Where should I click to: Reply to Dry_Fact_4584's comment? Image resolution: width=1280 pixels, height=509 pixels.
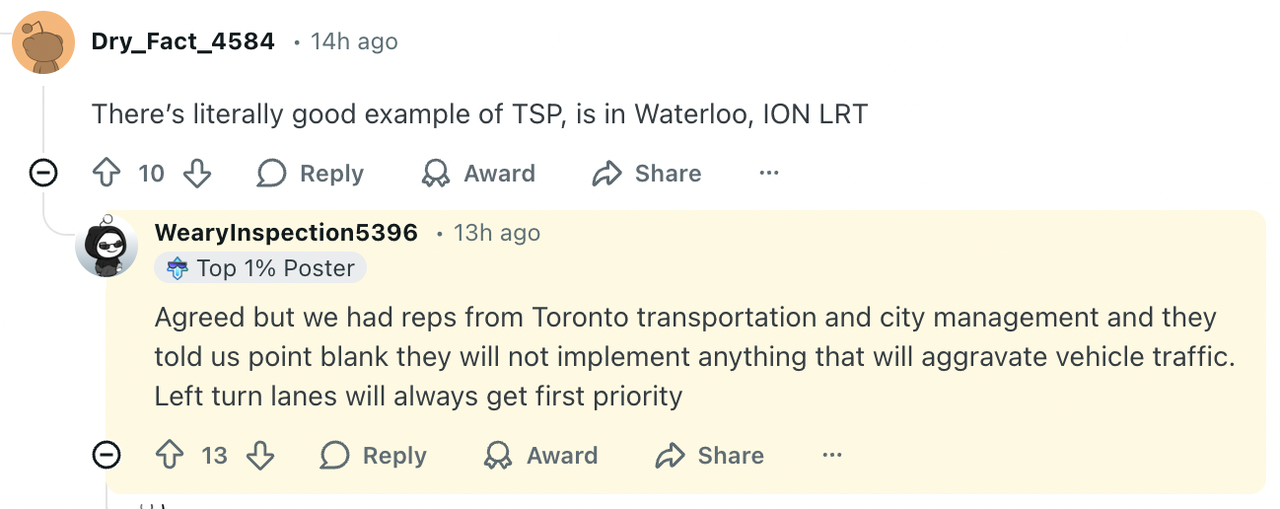pyautogui.click(x=310, y=174)
